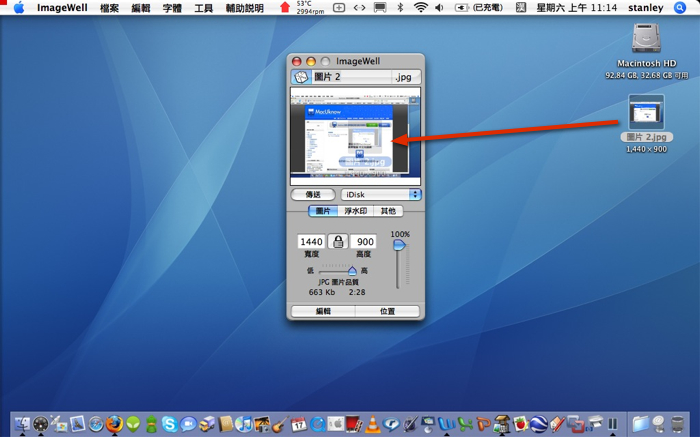The height and width of the screenshot is (437, 700).
Task: Open the 輔助說明 help menu
Action: click(244, 8)
